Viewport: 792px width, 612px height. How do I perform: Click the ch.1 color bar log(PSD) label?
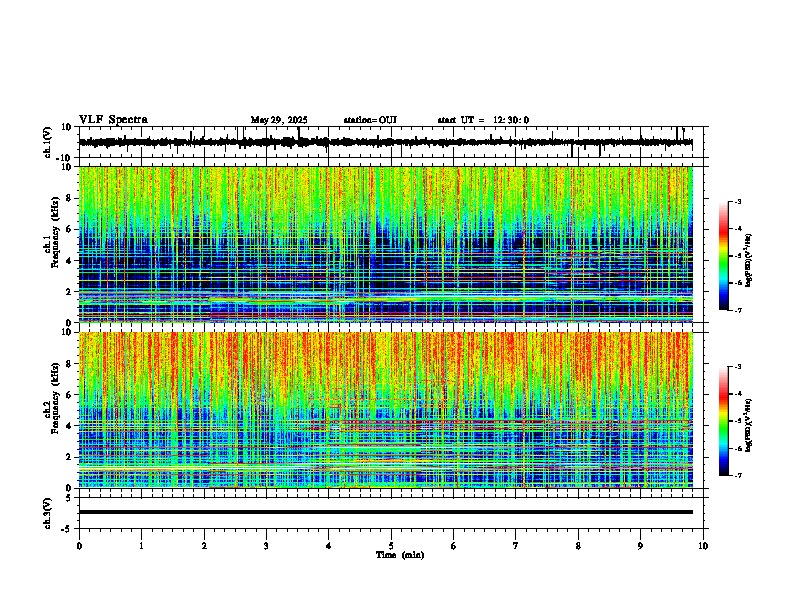[x=749, y=260]
